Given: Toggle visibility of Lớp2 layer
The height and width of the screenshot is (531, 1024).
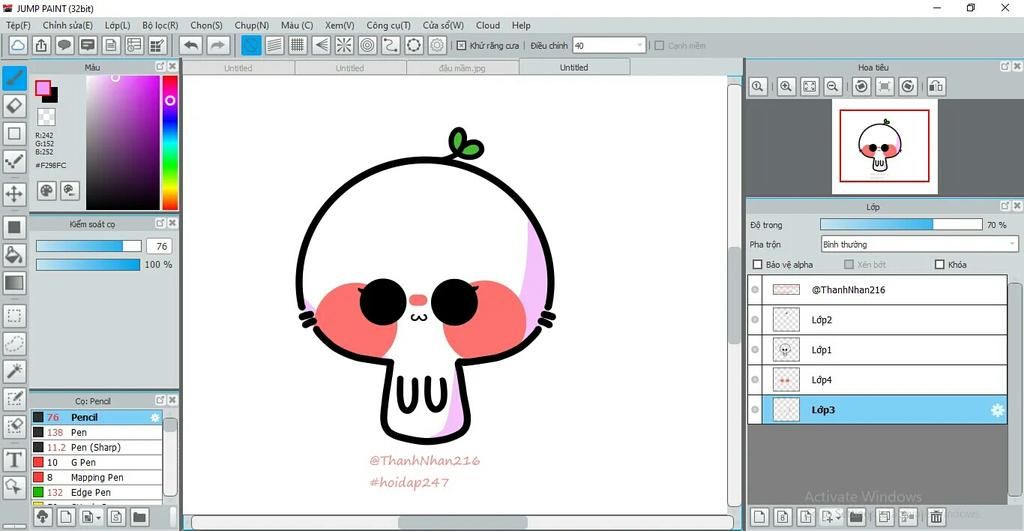Looking at the screenshot, I should (755, 319).
